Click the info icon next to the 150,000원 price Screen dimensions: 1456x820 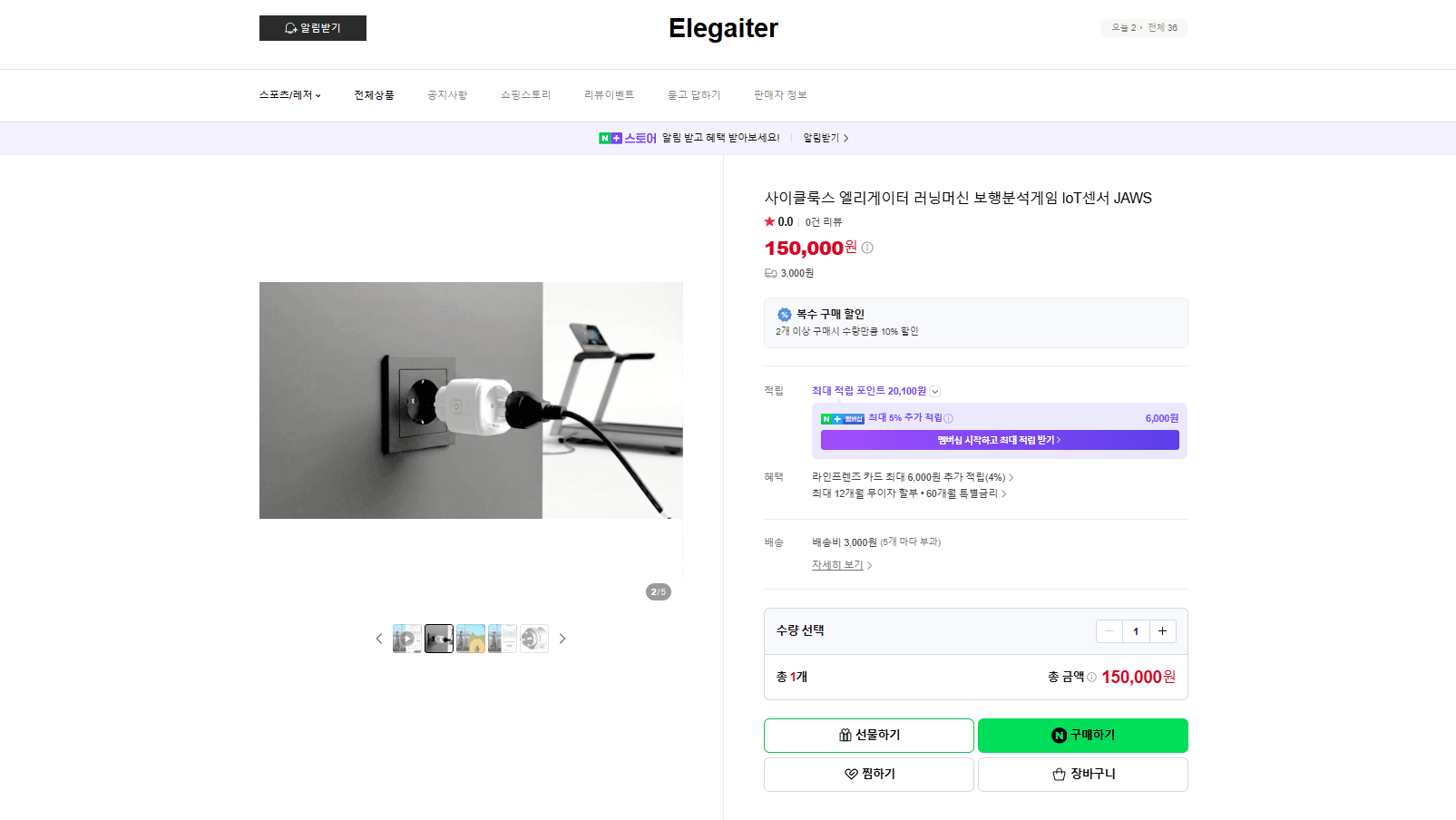click(867, 248)
